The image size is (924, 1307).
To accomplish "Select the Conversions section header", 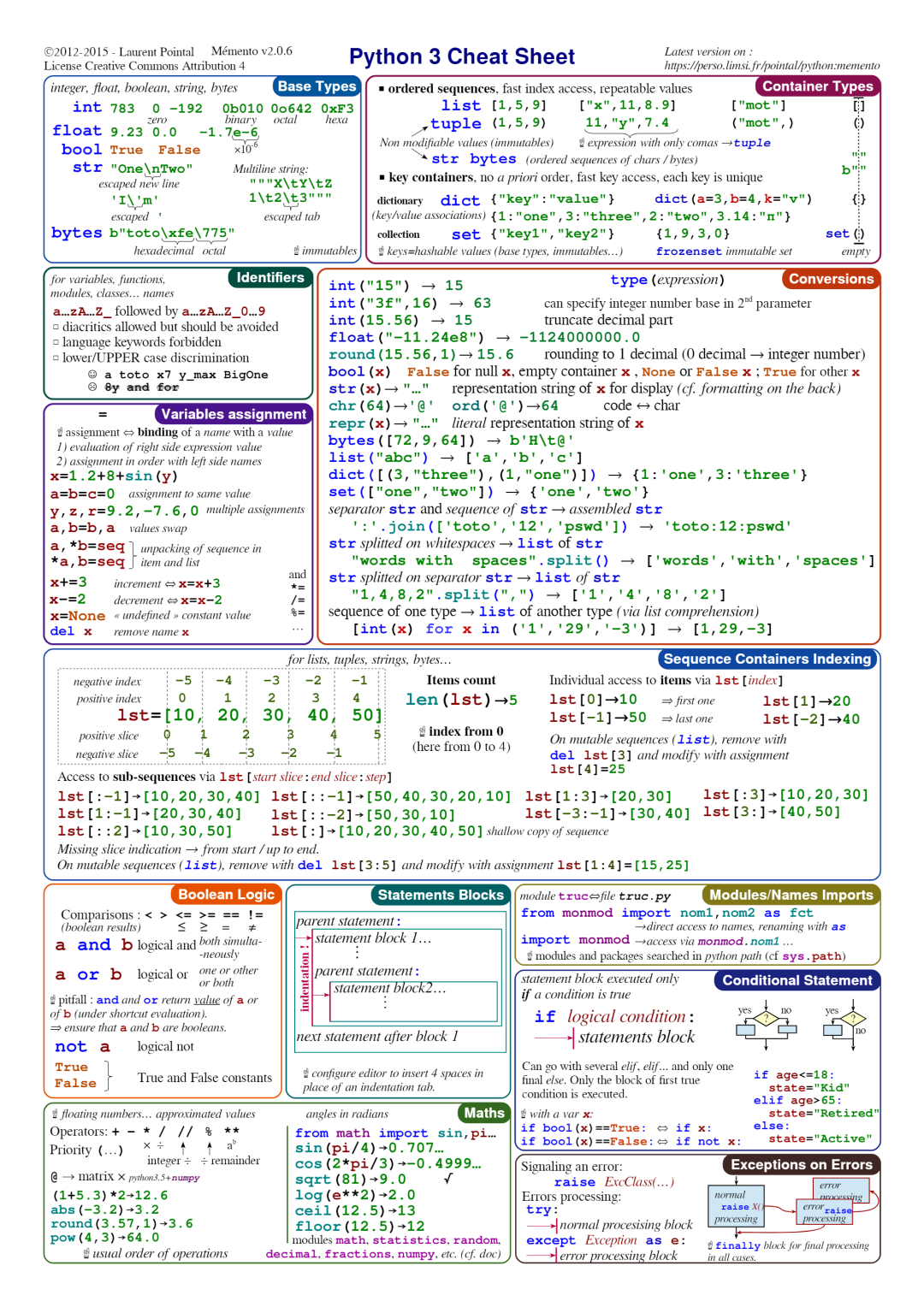I will click(831, 279).
